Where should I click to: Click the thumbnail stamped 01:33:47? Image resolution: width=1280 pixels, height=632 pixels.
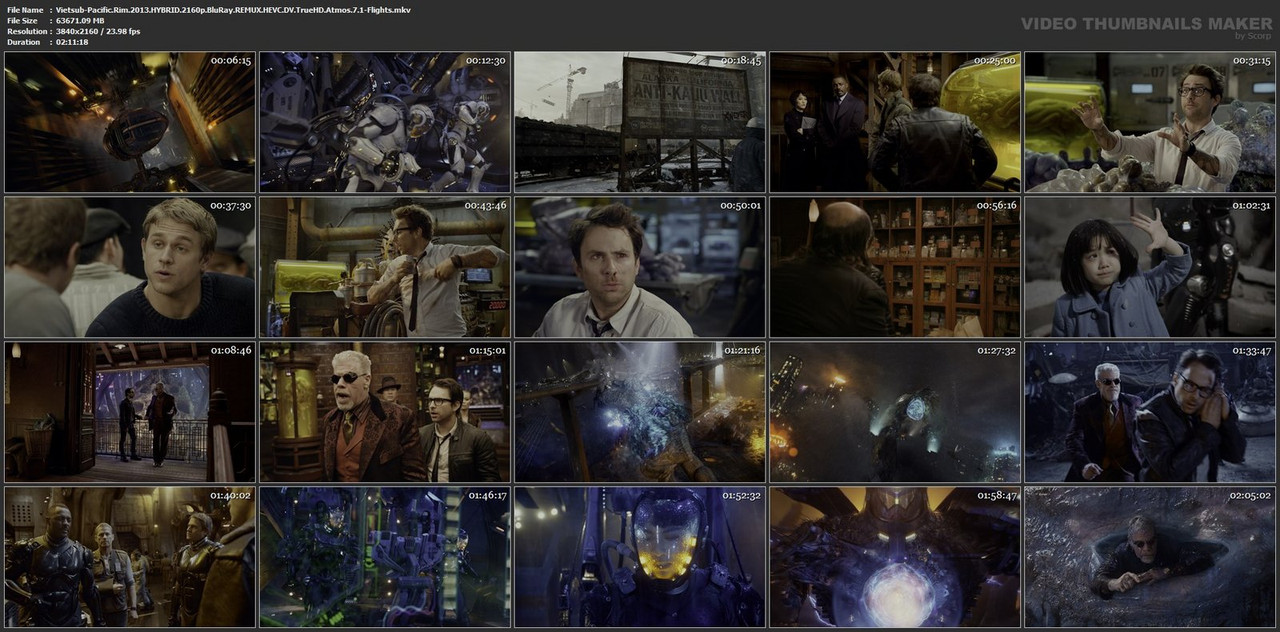pos(1150,412)
